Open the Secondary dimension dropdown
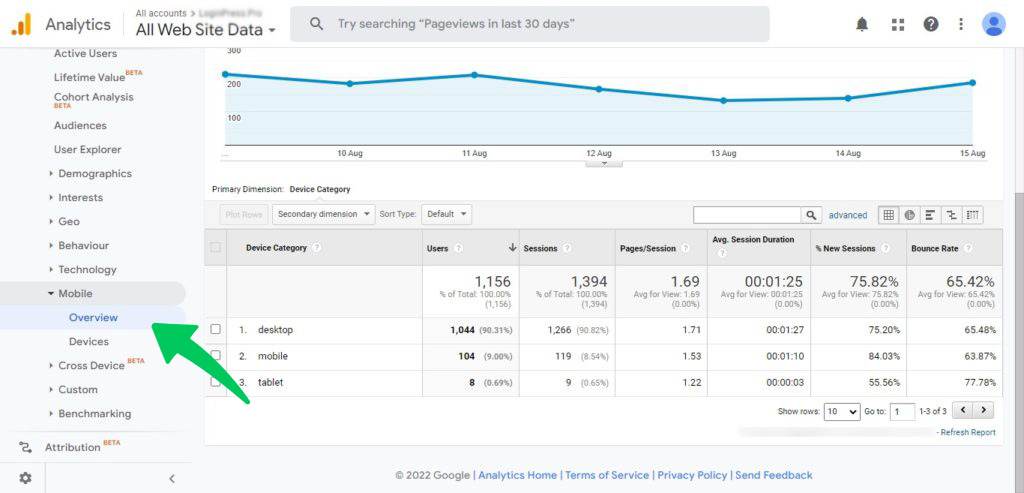The height and width of the screenshot is (493, 1024). [x=324, y=214]
